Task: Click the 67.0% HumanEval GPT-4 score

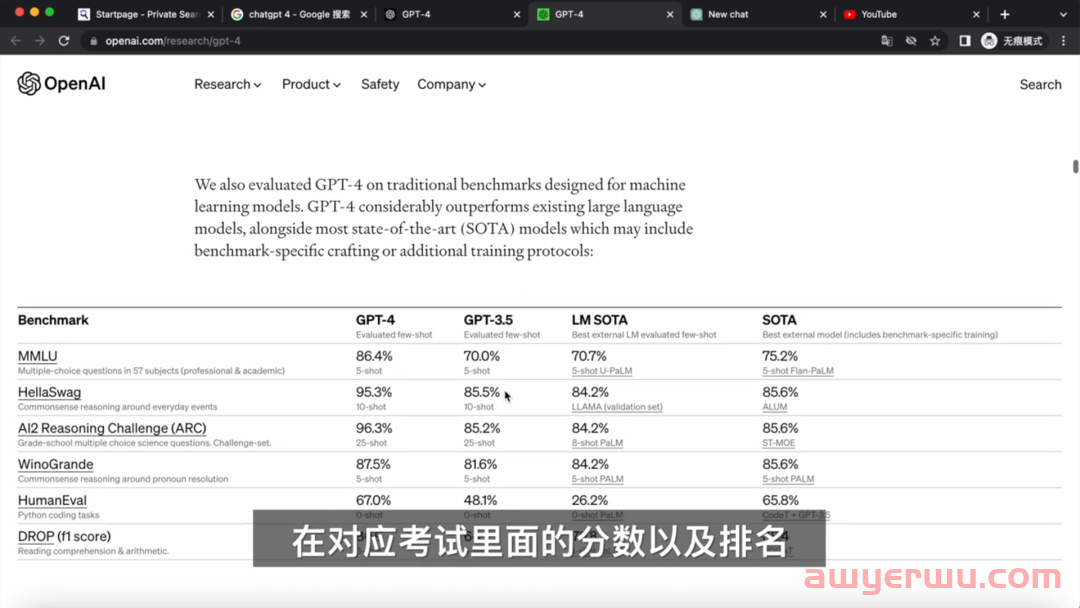Action: click(x=373, y=501)
